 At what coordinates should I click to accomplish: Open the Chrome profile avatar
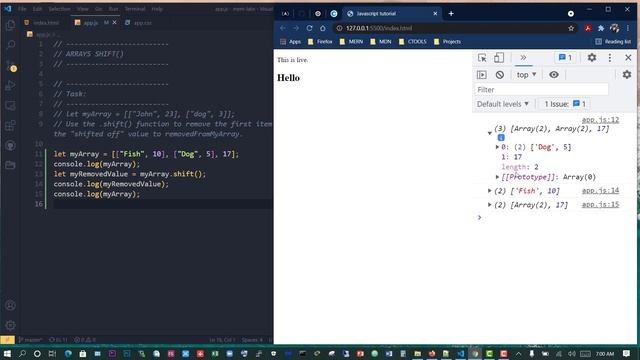coord(614,28)
